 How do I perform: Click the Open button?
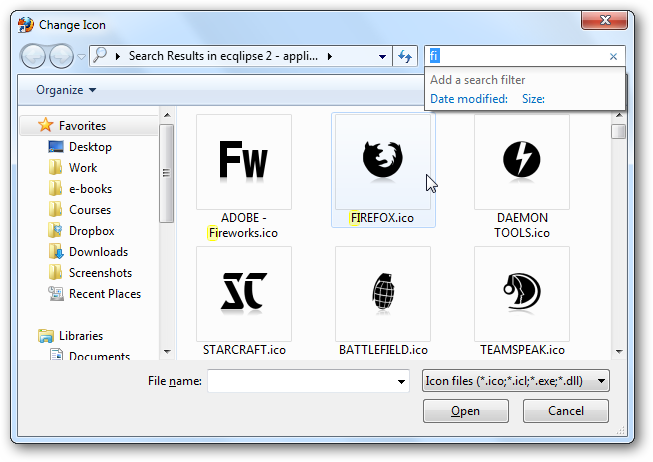(x=466, y=411)
